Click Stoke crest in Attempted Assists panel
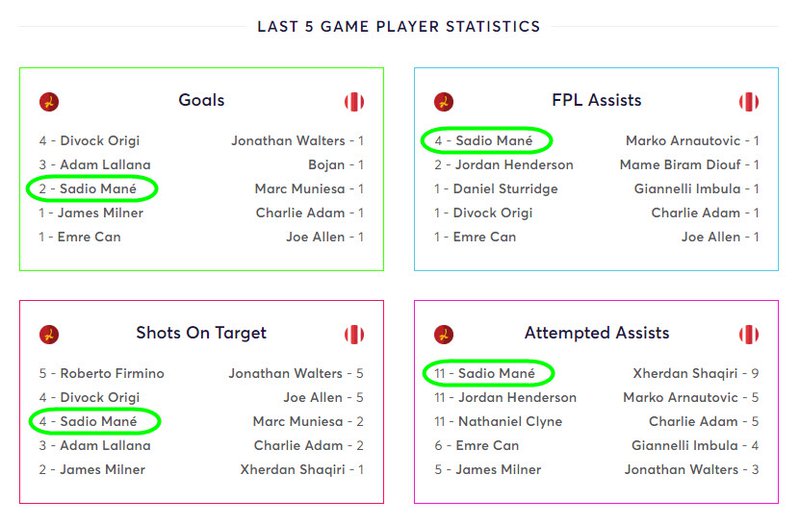800x525 pixels. point(749,335)
